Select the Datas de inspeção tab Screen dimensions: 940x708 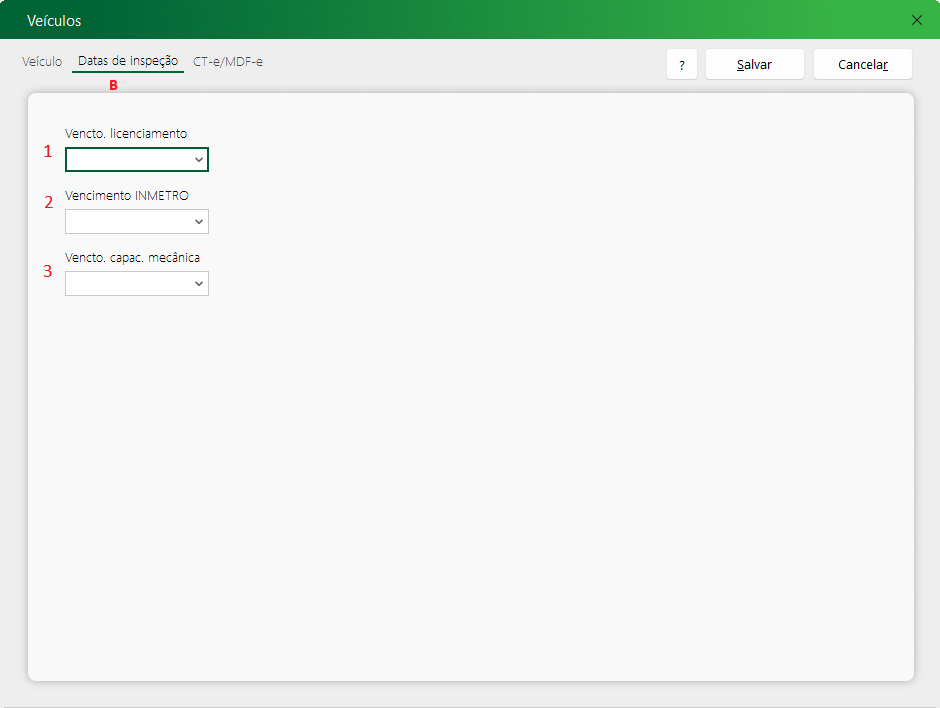point(128,61)
